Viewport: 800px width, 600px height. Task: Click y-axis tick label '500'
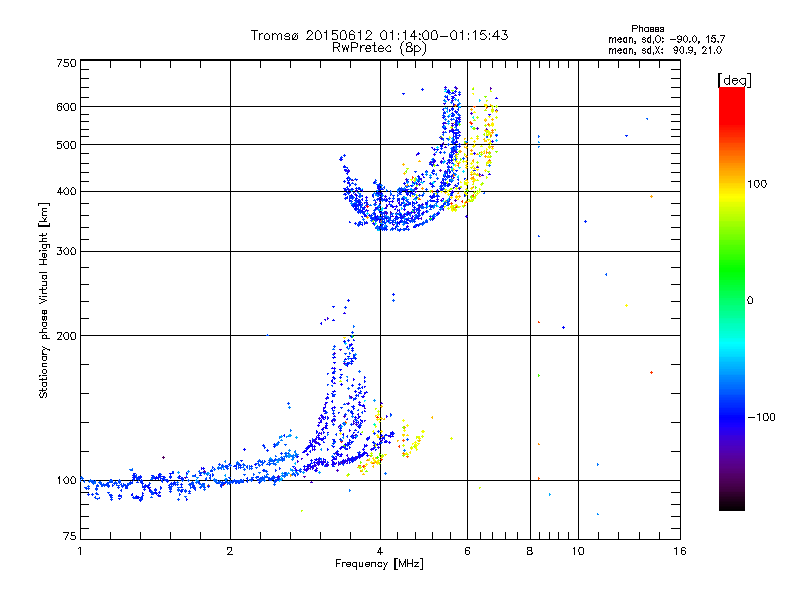(x=66, y=145)
